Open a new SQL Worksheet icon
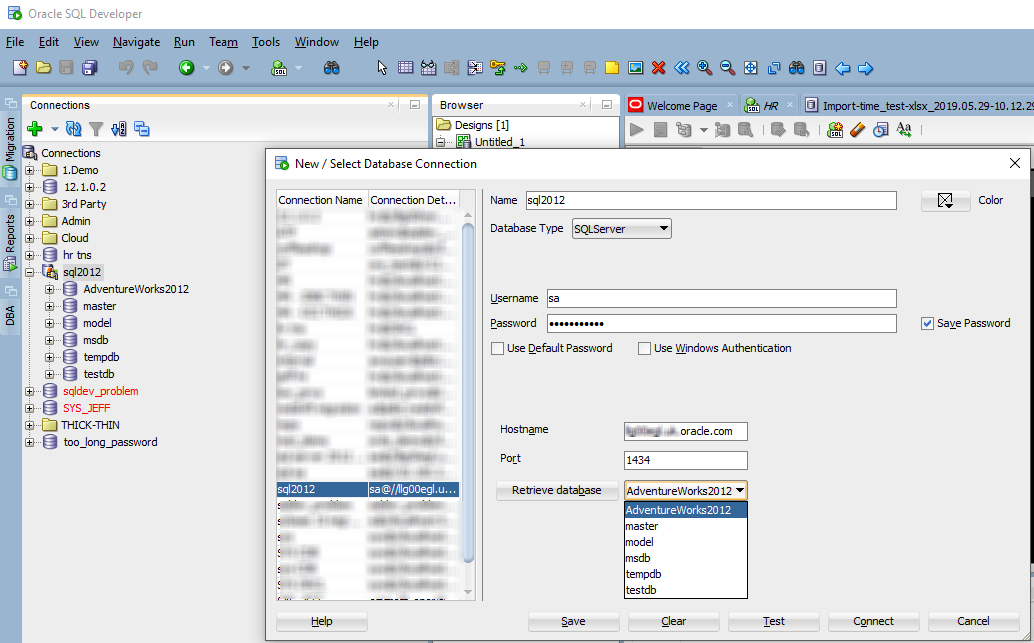 coord(280,67)
